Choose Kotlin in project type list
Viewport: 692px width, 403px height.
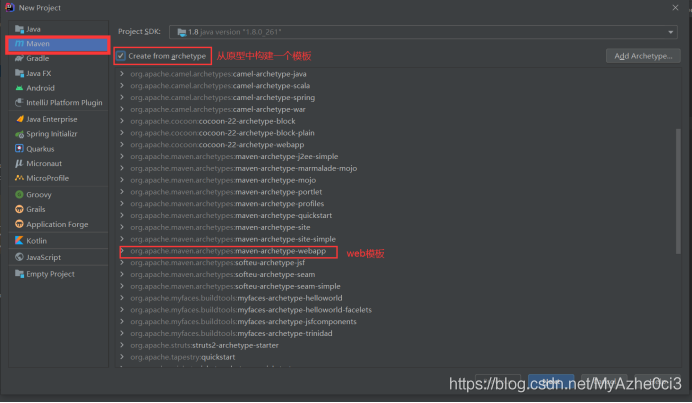pos(36,241)
